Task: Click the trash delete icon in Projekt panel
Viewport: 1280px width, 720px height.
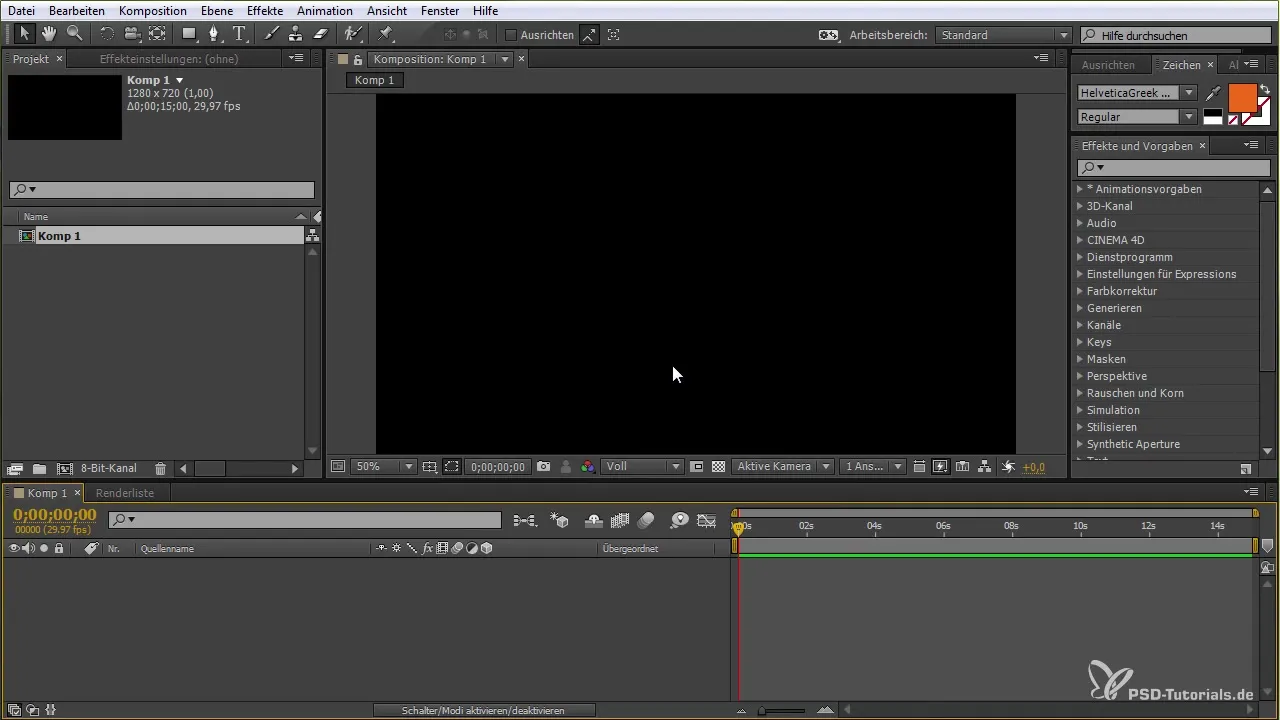Action: [160, 468]
